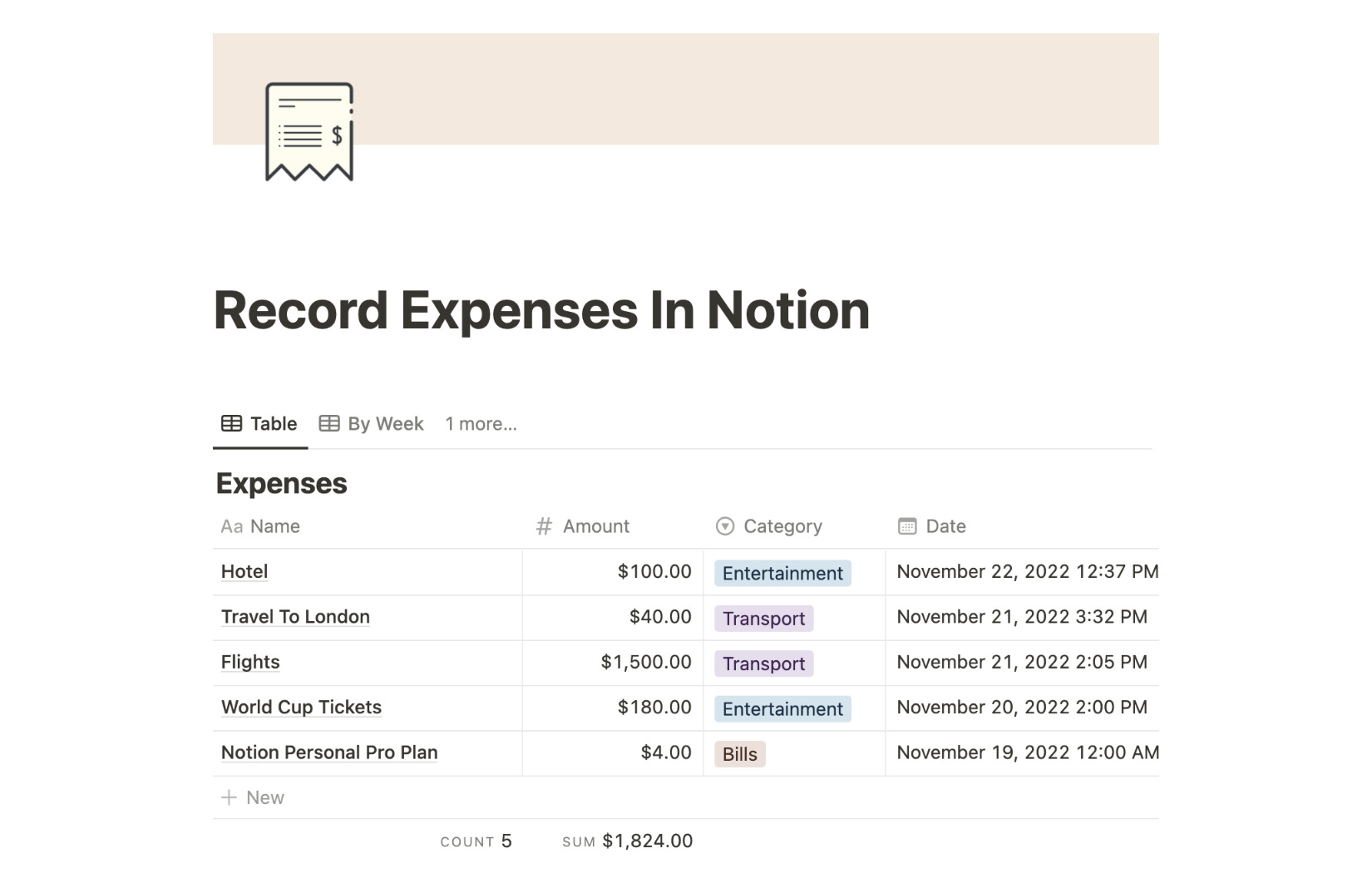1372x883 pixels.
Task: Open the Table view tab
Action: pyautogui.click(x=259, y=424)
